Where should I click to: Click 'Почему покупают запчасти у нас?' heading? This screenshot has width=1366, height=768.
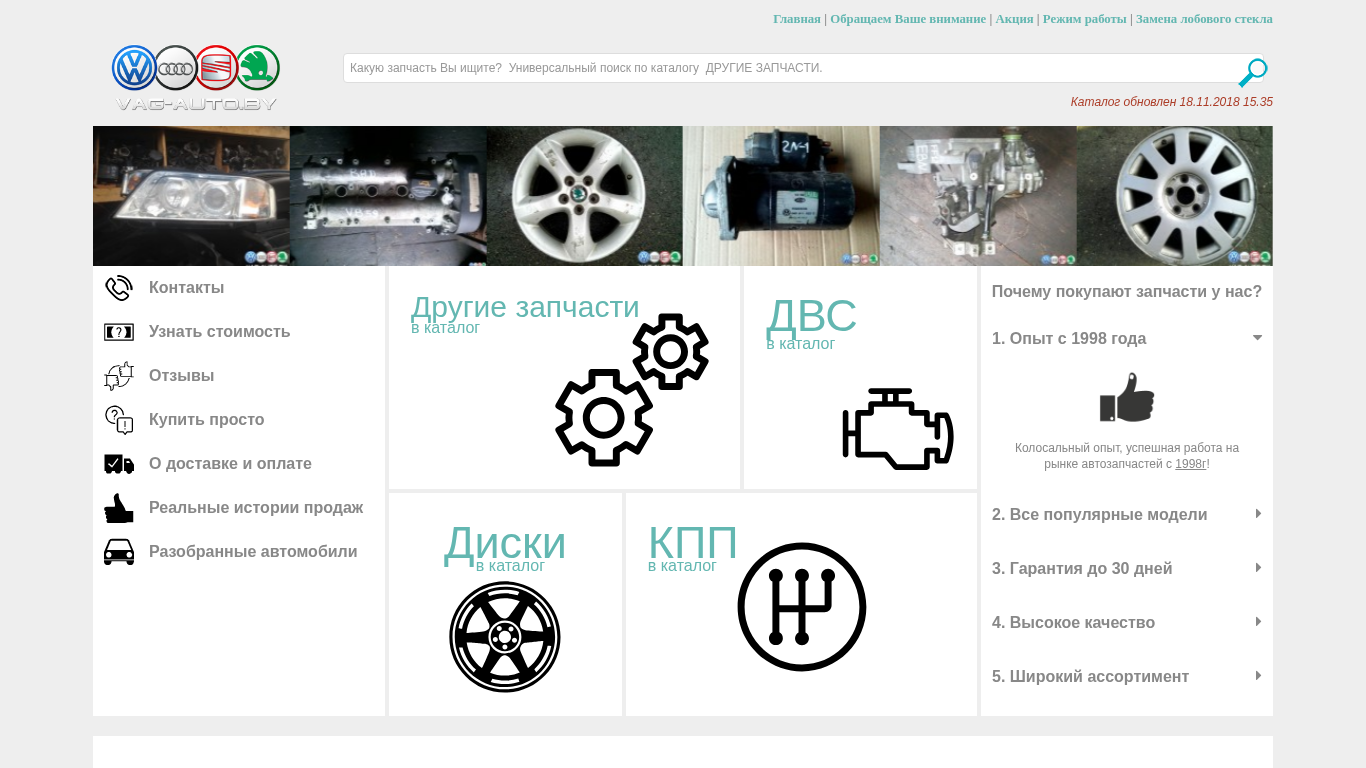1127,292
